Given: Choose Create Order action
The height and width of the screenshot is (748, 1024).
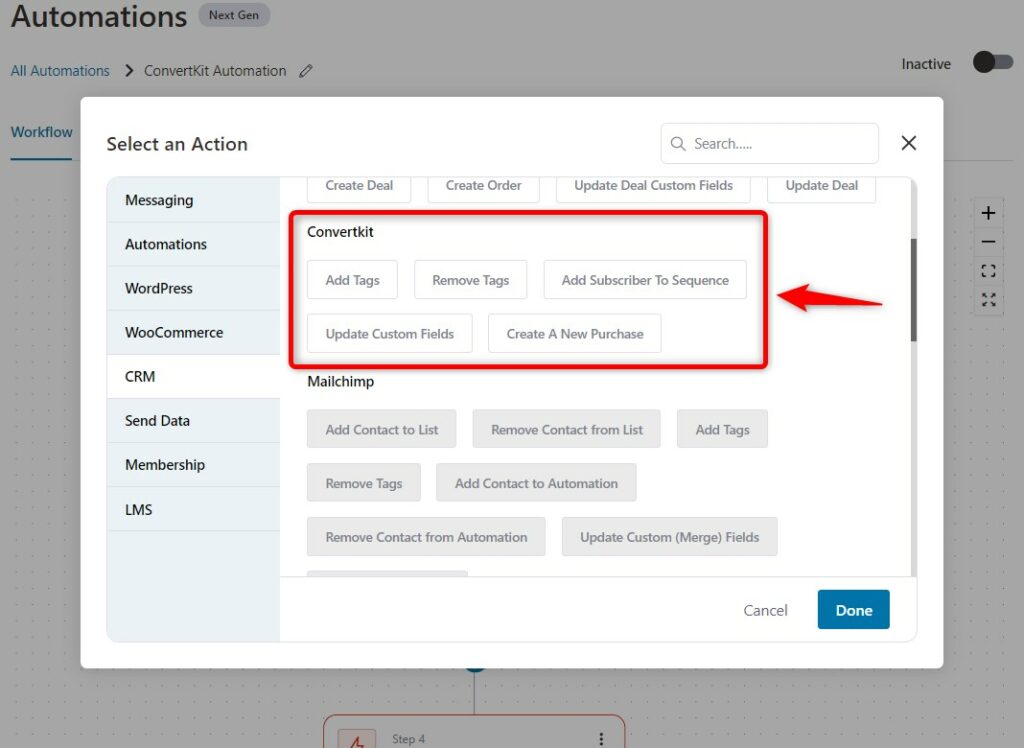Looking at the screenshot, I should click(483, 187).
